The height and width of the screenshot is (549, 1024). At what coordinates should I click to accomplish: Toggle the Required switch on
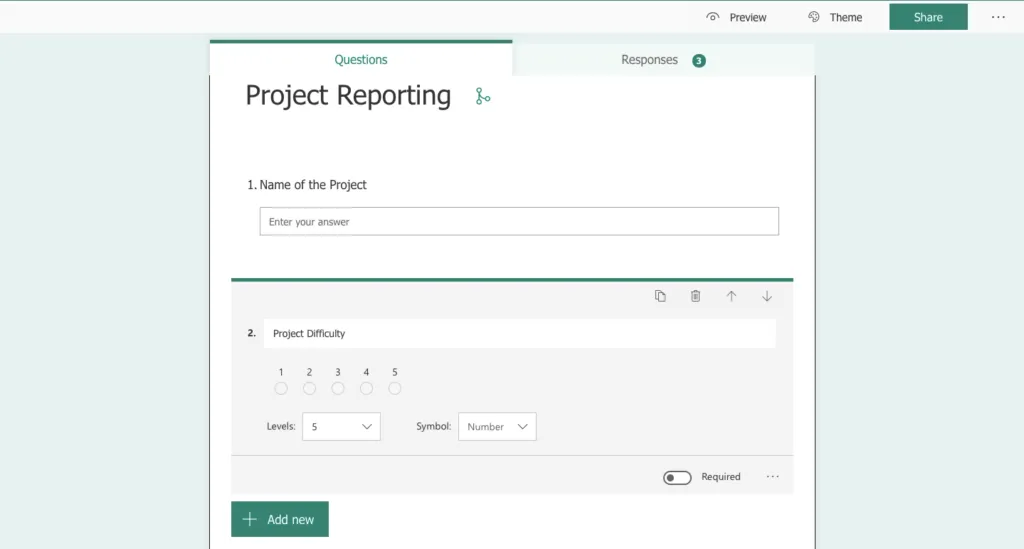(677, 477)
